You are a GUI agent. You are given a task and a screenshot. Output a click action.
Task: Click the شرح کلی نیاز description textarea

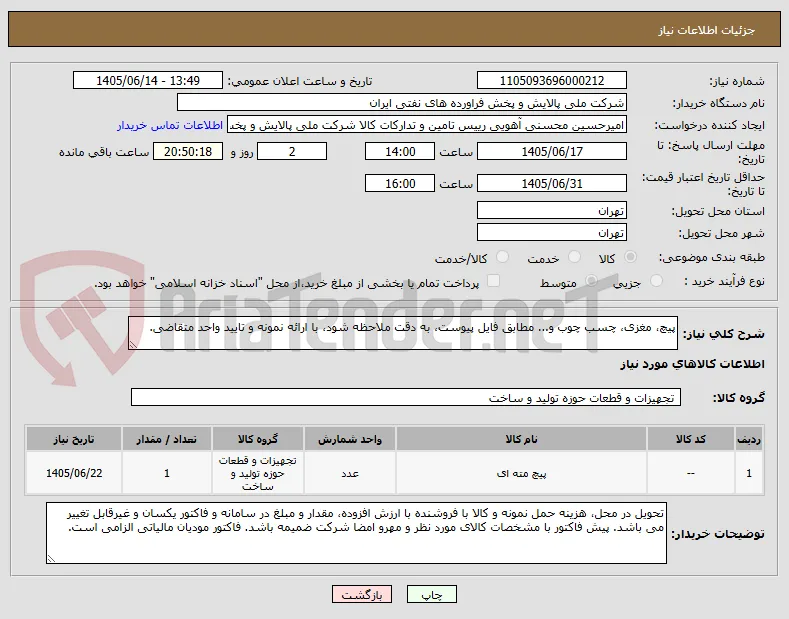[x=403, y=333]
